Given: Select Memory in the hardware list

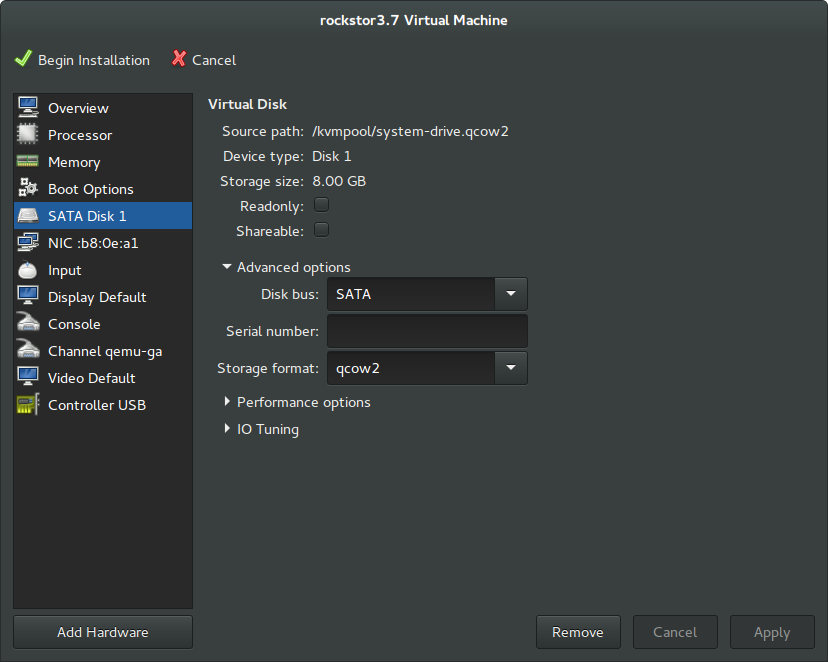Looking at the screenshot, I should point(103,162).
